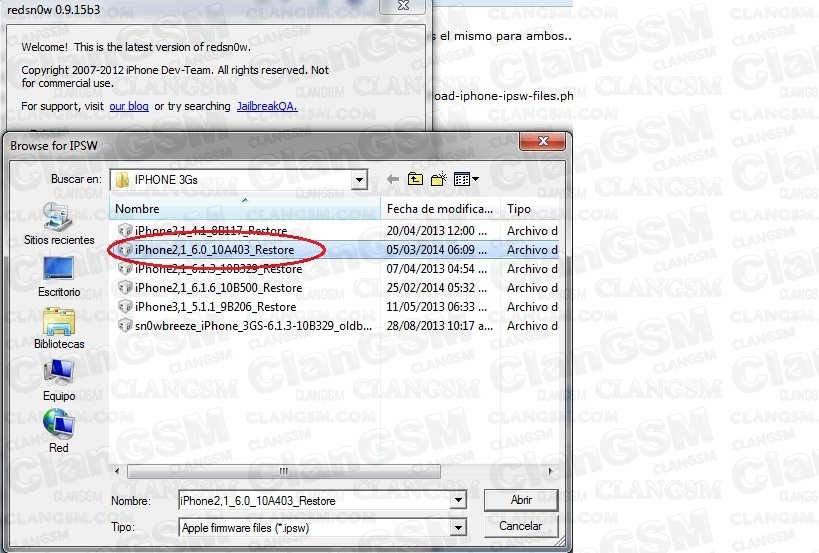
Task: Click date 25/02/2014 05:32 cell
Action: pyautogui.click(x=437, y=288)
